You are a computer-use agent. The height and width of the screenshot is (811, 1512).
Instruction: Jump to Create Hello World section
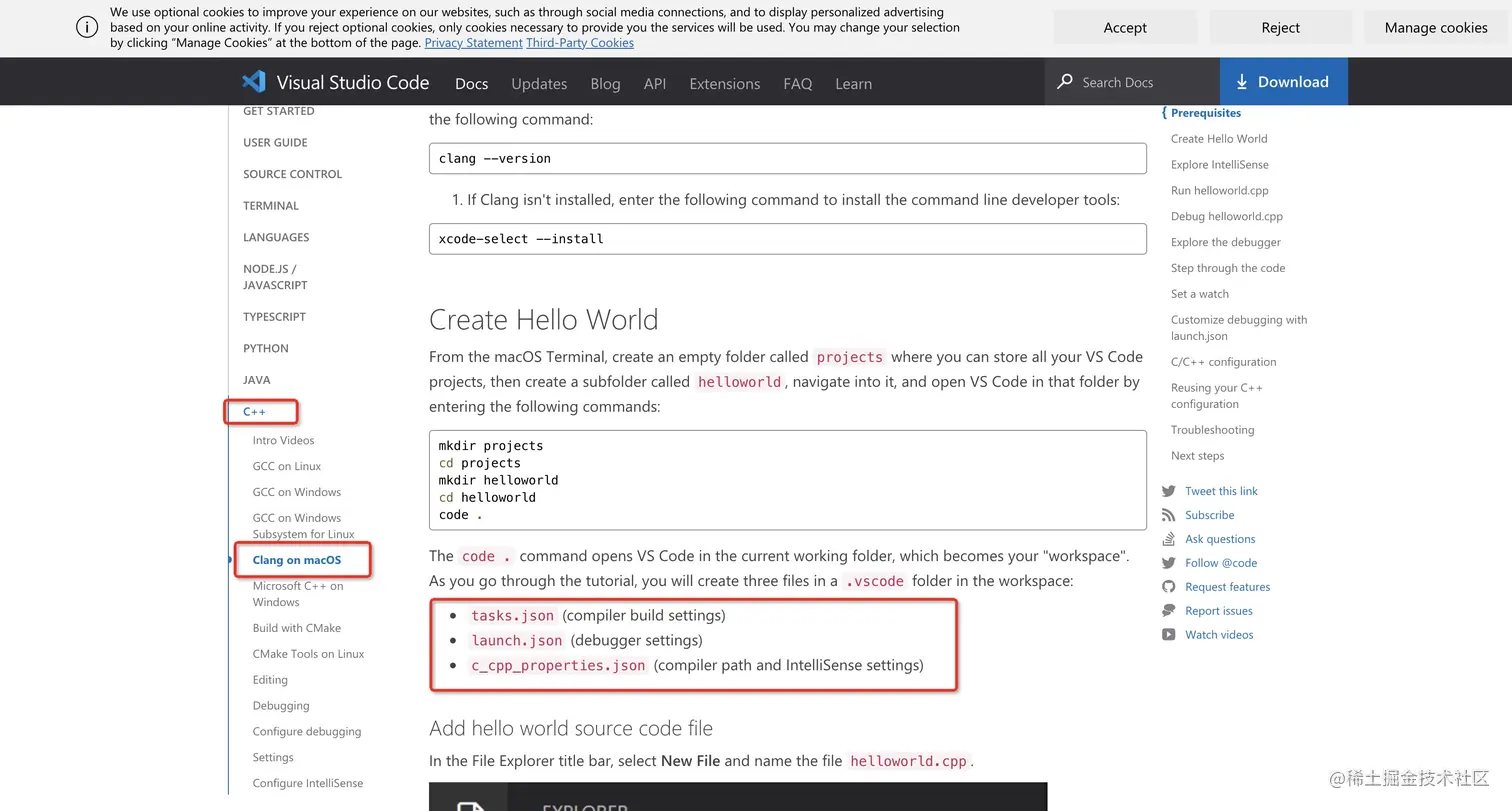click(1219, 139)
